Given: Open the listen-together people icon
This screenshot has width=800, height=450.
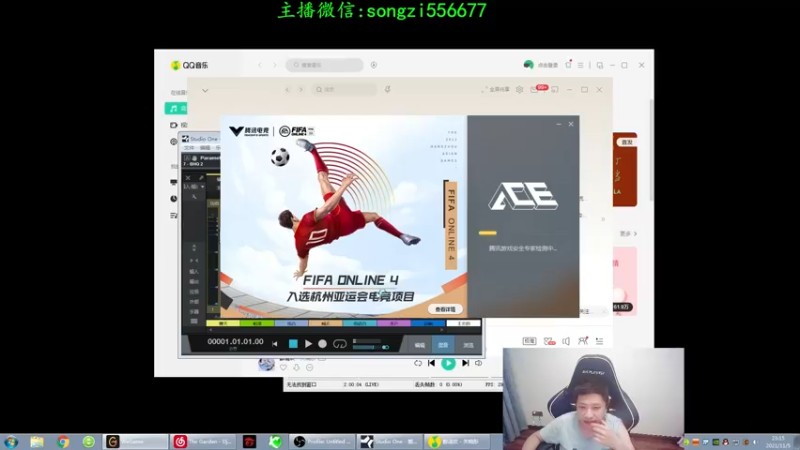Looking at the screenshot, I should (x=583, y=340).
